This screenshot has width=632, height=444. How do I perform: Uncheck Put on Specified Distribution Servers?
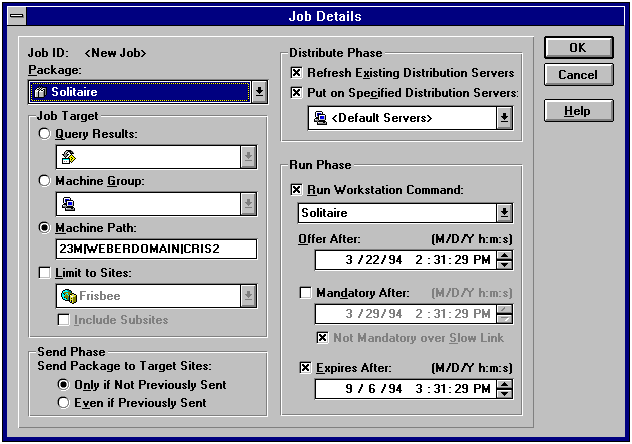(x=296, y=93)
